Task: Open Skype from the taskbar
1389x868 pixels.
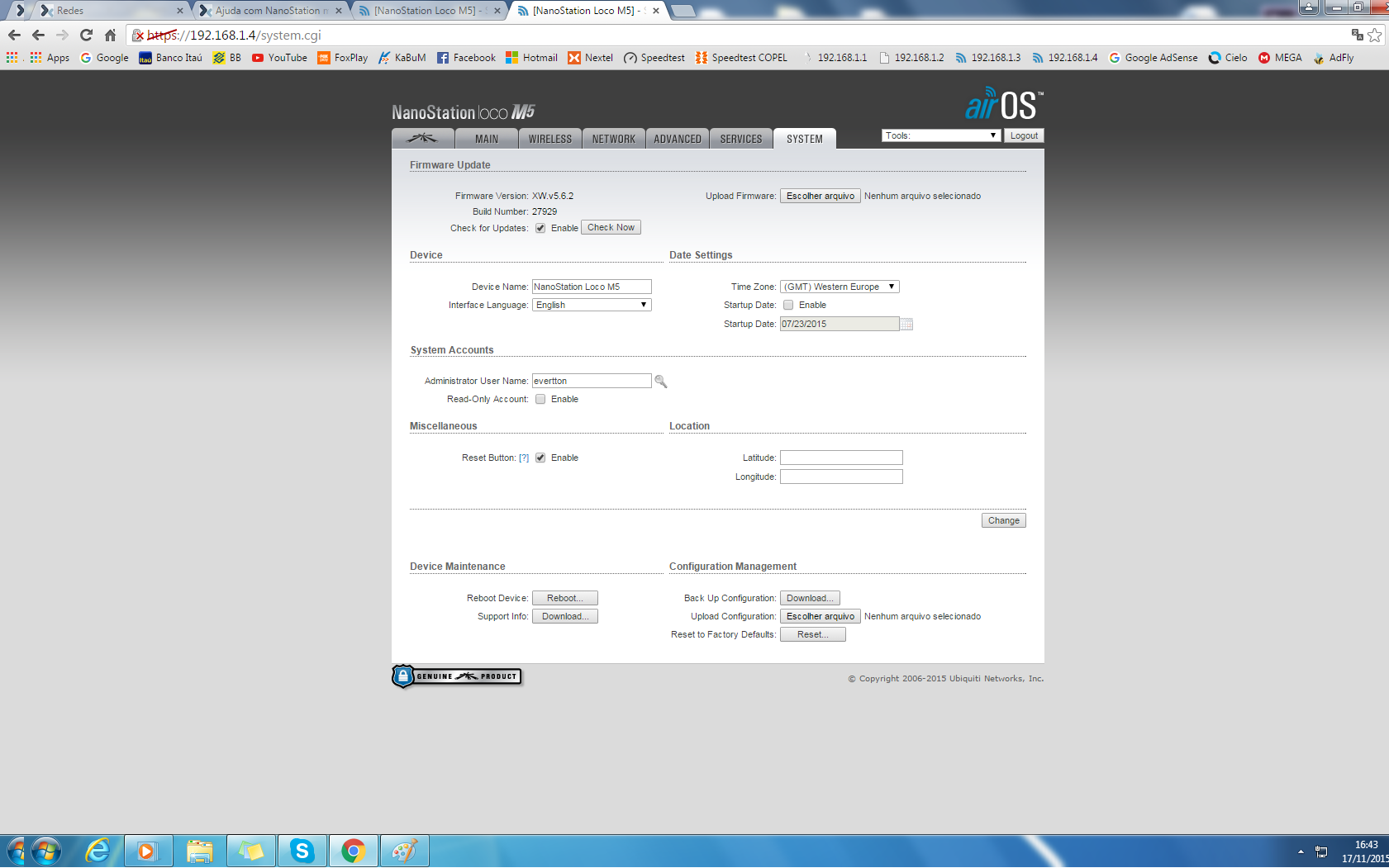Action: (302, 851)
